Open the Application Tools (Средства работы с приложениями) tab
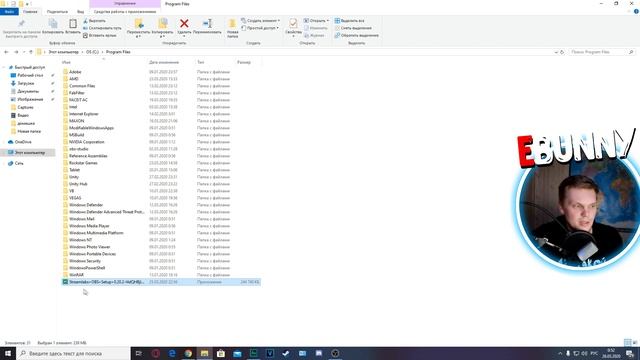This screenshot has height=360, width=640. tap(125, 12)
